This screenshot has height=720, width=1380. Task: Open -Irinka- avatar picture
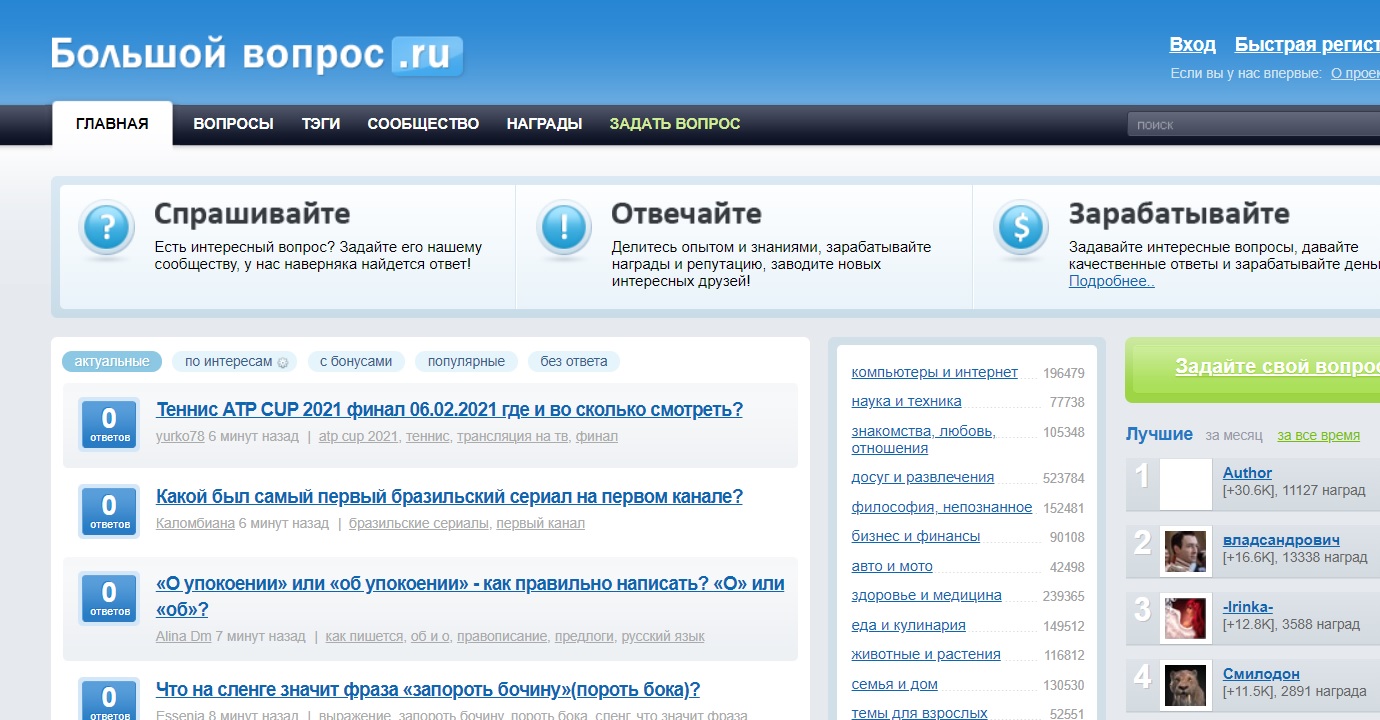pos(1186,619)
